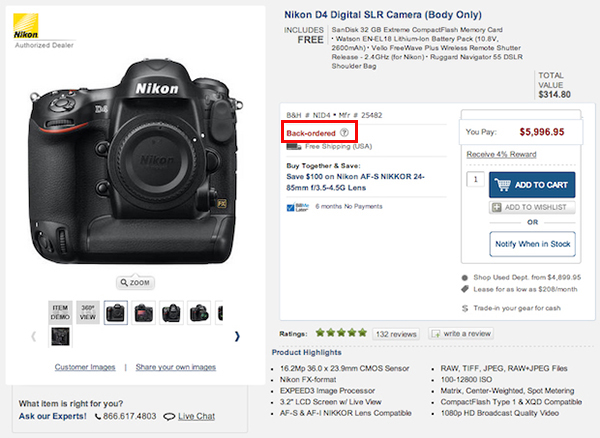The height and width of the screenshot is (438, 600).
Task: Click the main Nikon D4 camera image
Action: [x=136, y=161]
